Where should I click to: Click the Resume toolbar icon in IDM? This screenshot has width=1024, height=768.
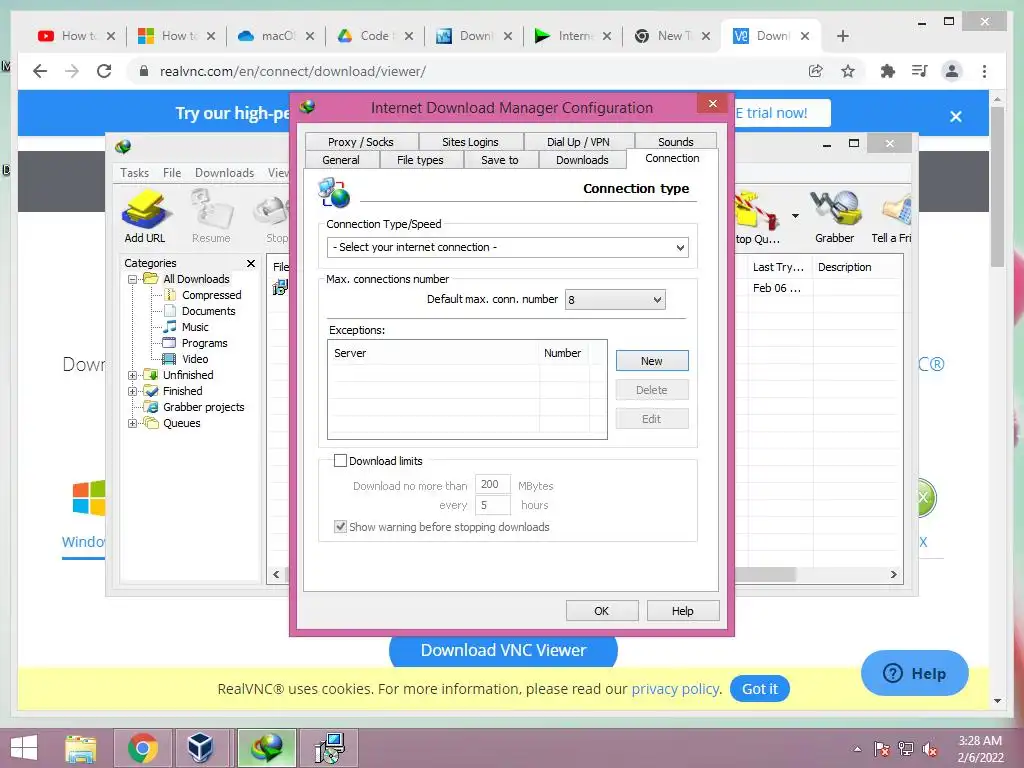pyautogui.click(x=211, y=216)
